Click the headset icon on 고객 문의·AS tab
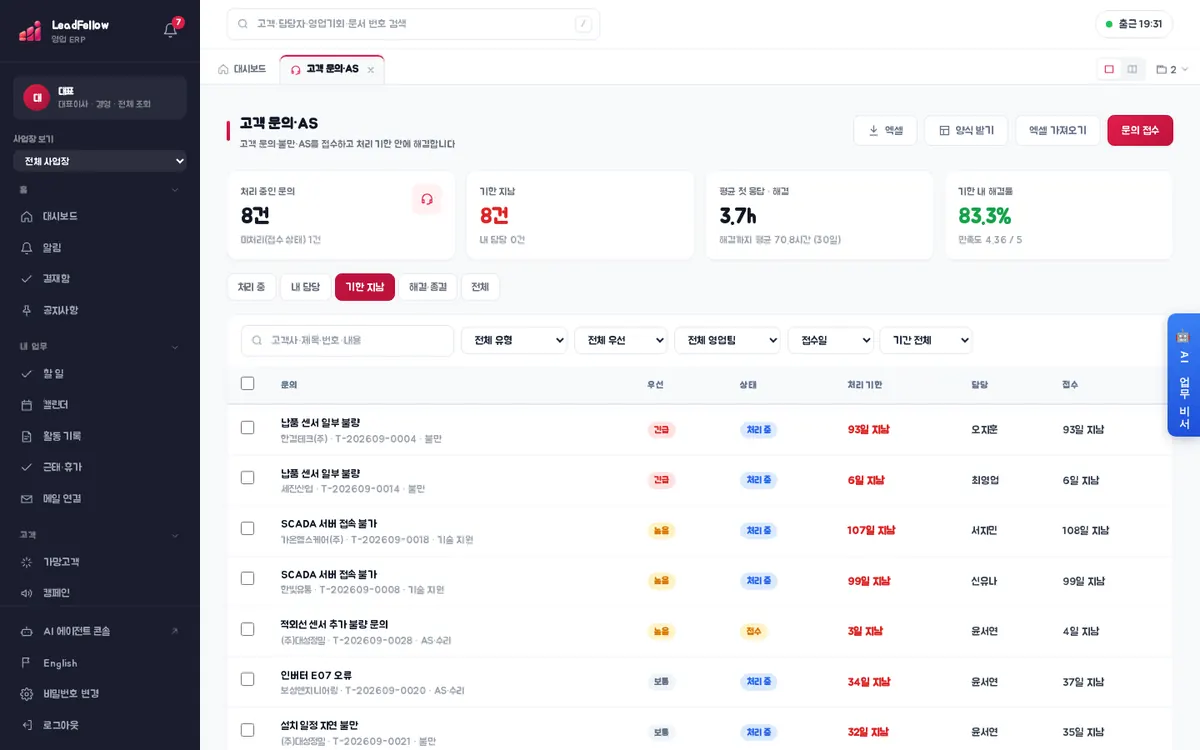This screenshot has width=1200, height=750. pyautogui.click(x=295, y=69)
